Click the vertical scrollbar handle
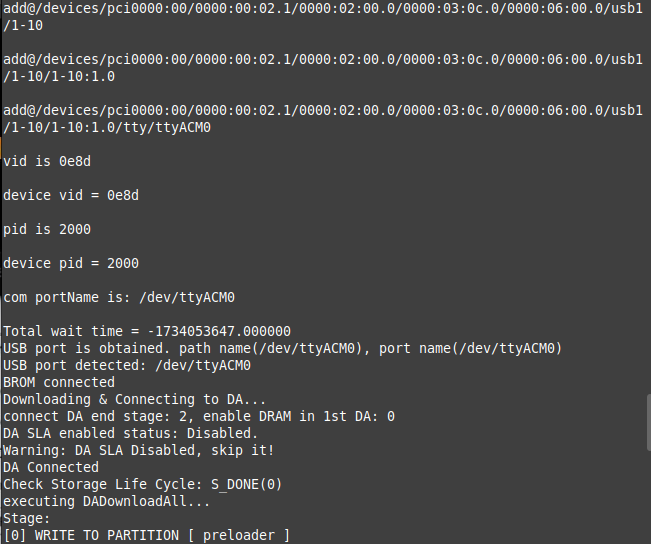The height and width of the screenshot is (544, 651). [x=649, y=423]
